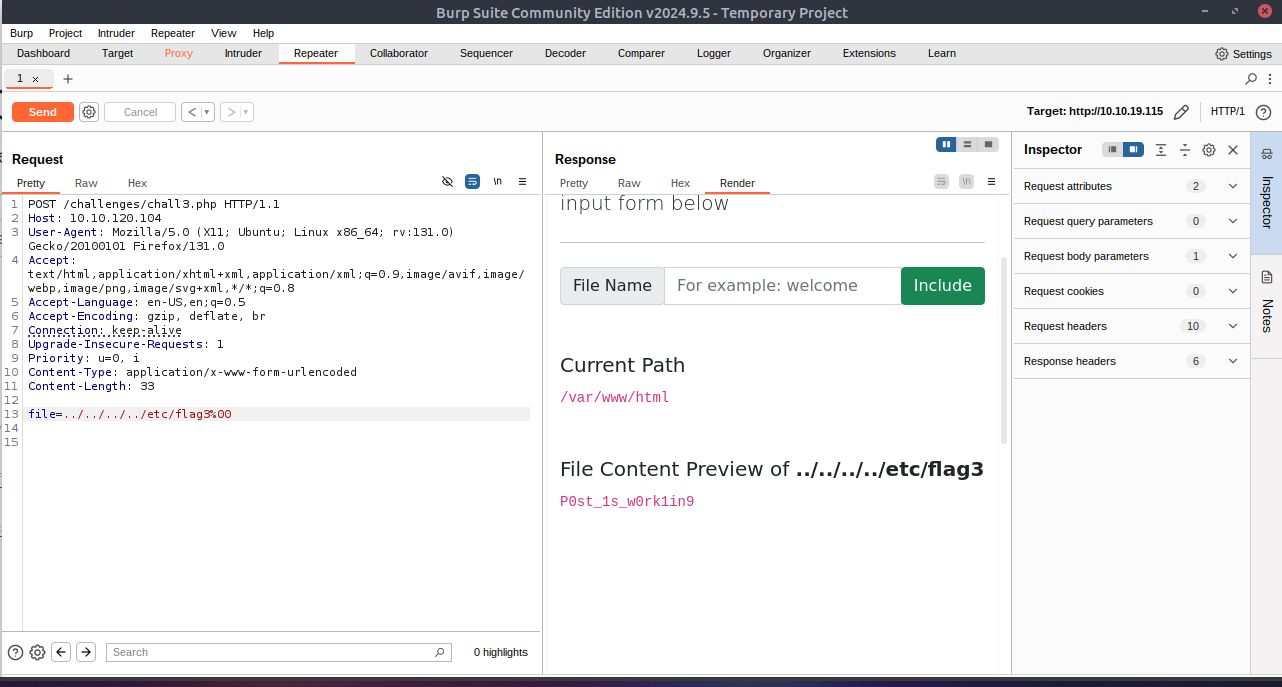Open search settings gear at bottom
This screenshot has width=1282, height=687.
(x=37, y=652)
